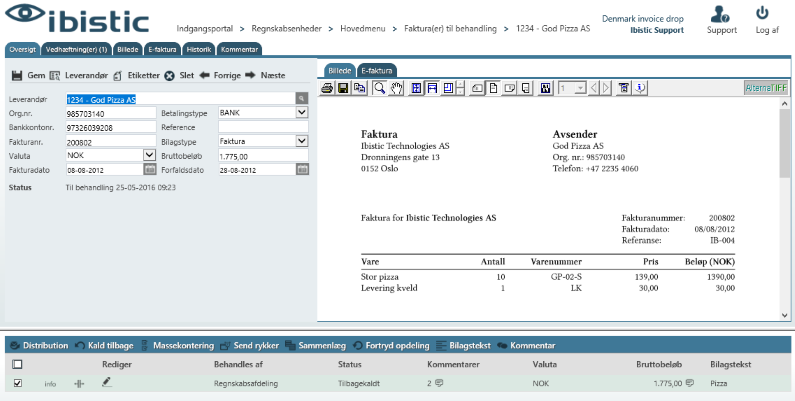Viewport: 795px width, 401px height.
Task: Uncheck the Regnskabsafdeling row checkbox
Action: 17,383
